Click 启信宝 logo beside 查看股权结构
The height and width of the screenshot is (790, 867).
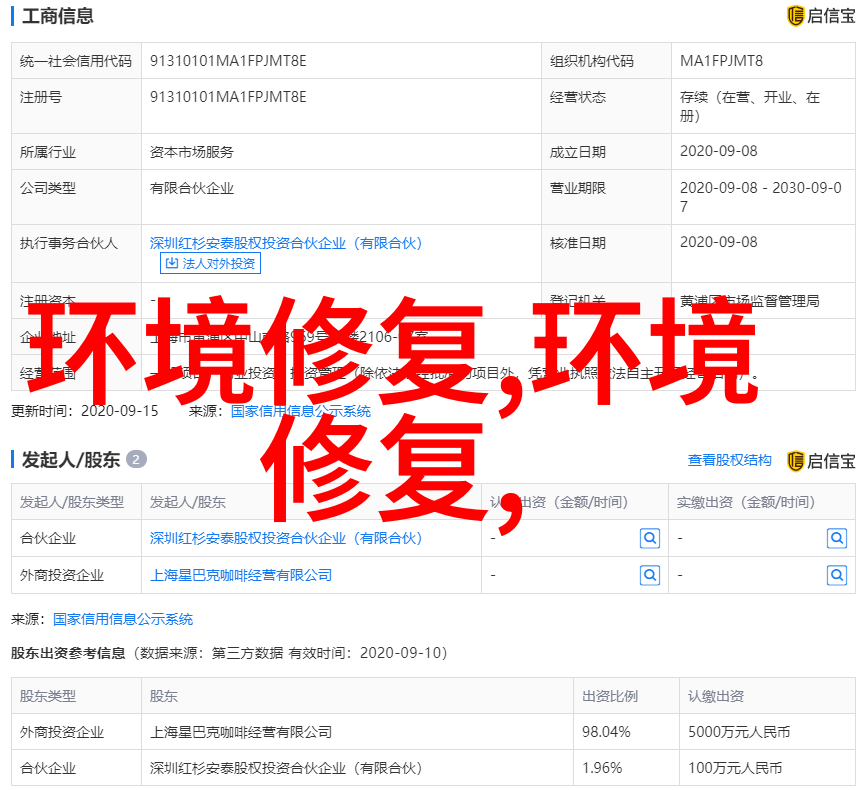pyautogui.click(x=821, y=461)
